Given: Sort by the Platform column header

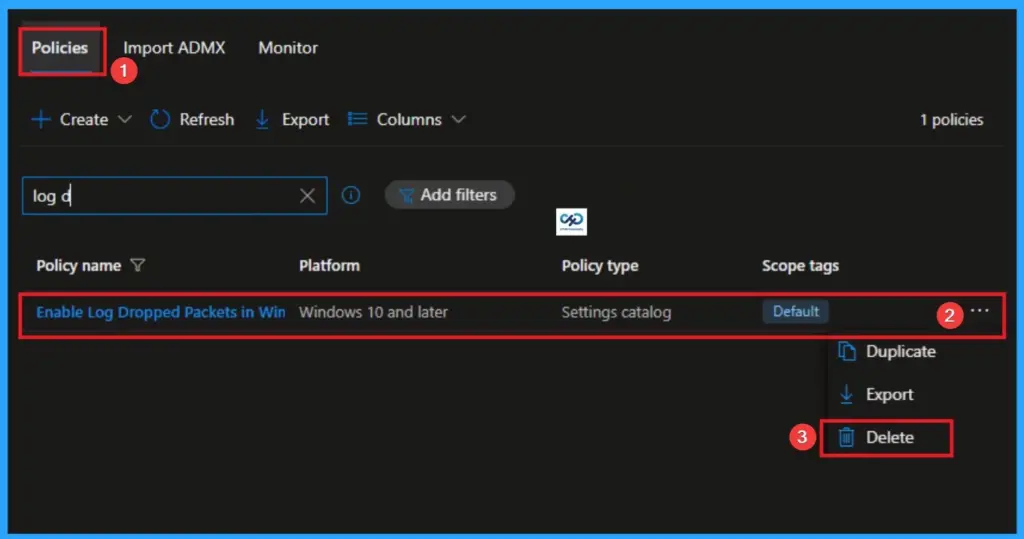Looking at the screenshot, I should [329, 265].
